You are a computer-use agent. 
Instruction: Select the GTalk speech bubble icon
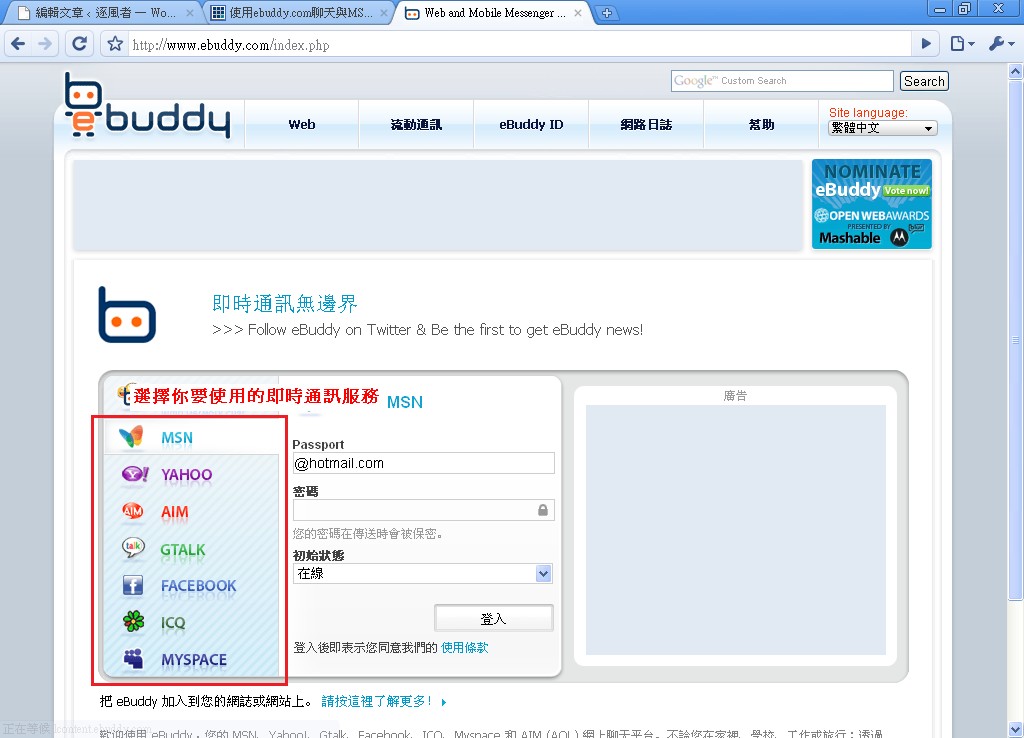click(133, 547)
